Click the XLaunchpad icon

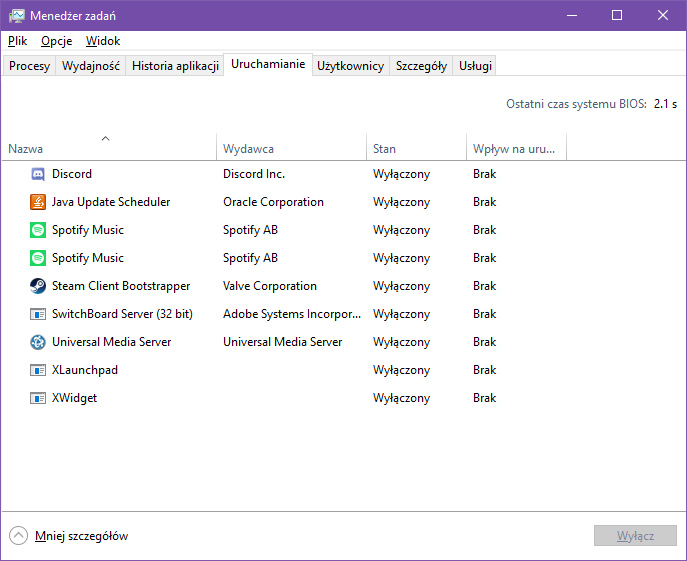tap(38, 370)
